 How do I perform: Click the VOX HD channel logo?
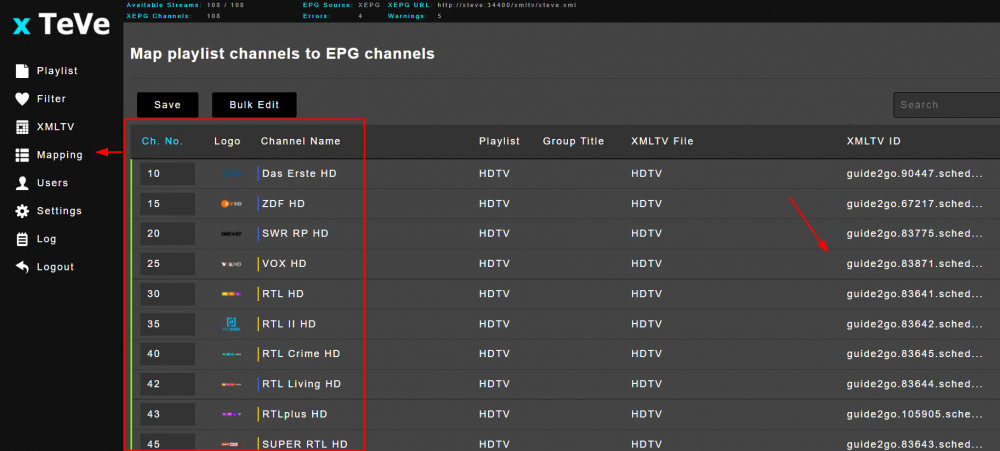[x=232, y=263]
